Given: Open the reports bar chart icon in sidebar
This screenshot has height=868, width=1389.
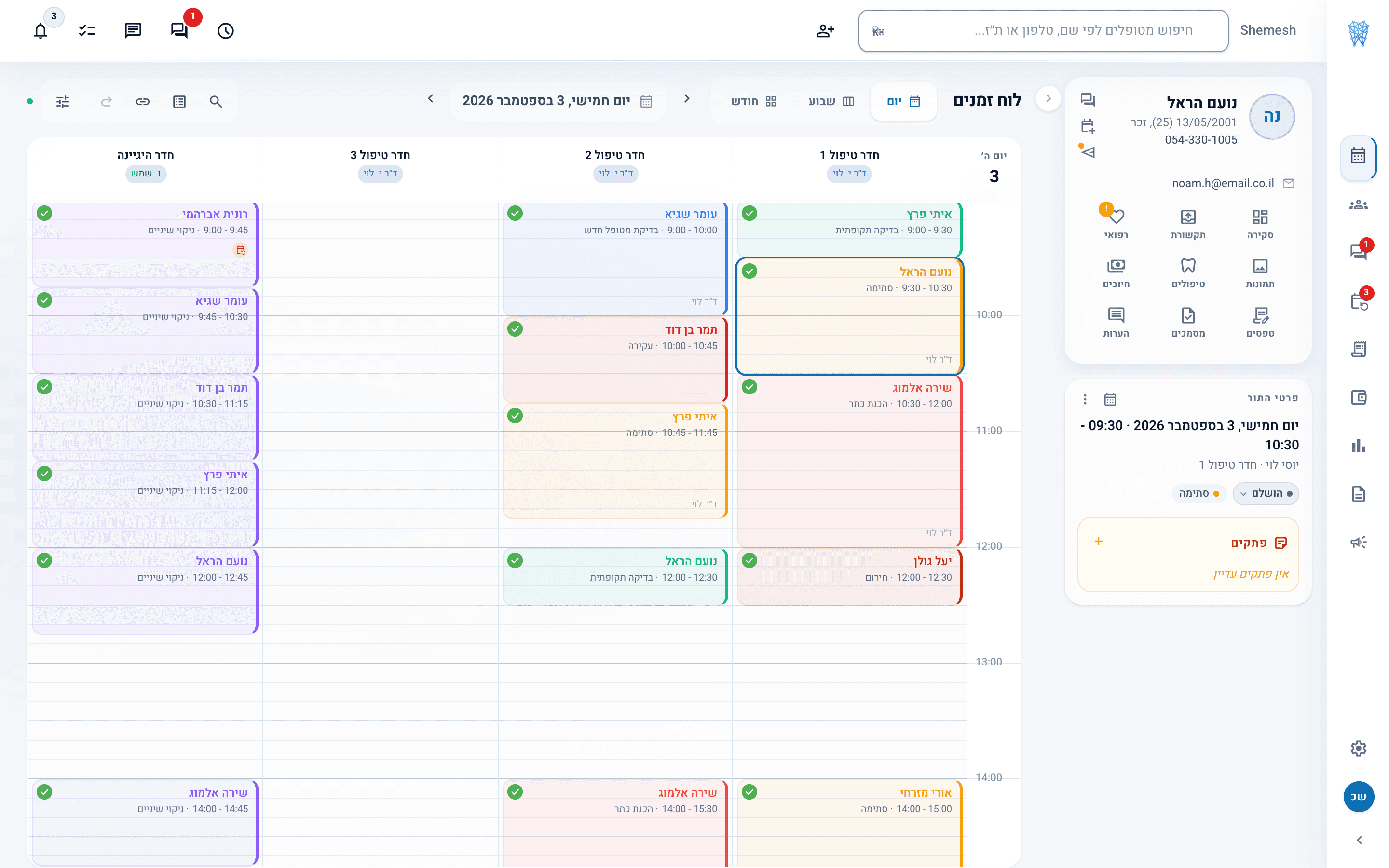Looking at the screenshot, I should click(x=1358, y=446).
